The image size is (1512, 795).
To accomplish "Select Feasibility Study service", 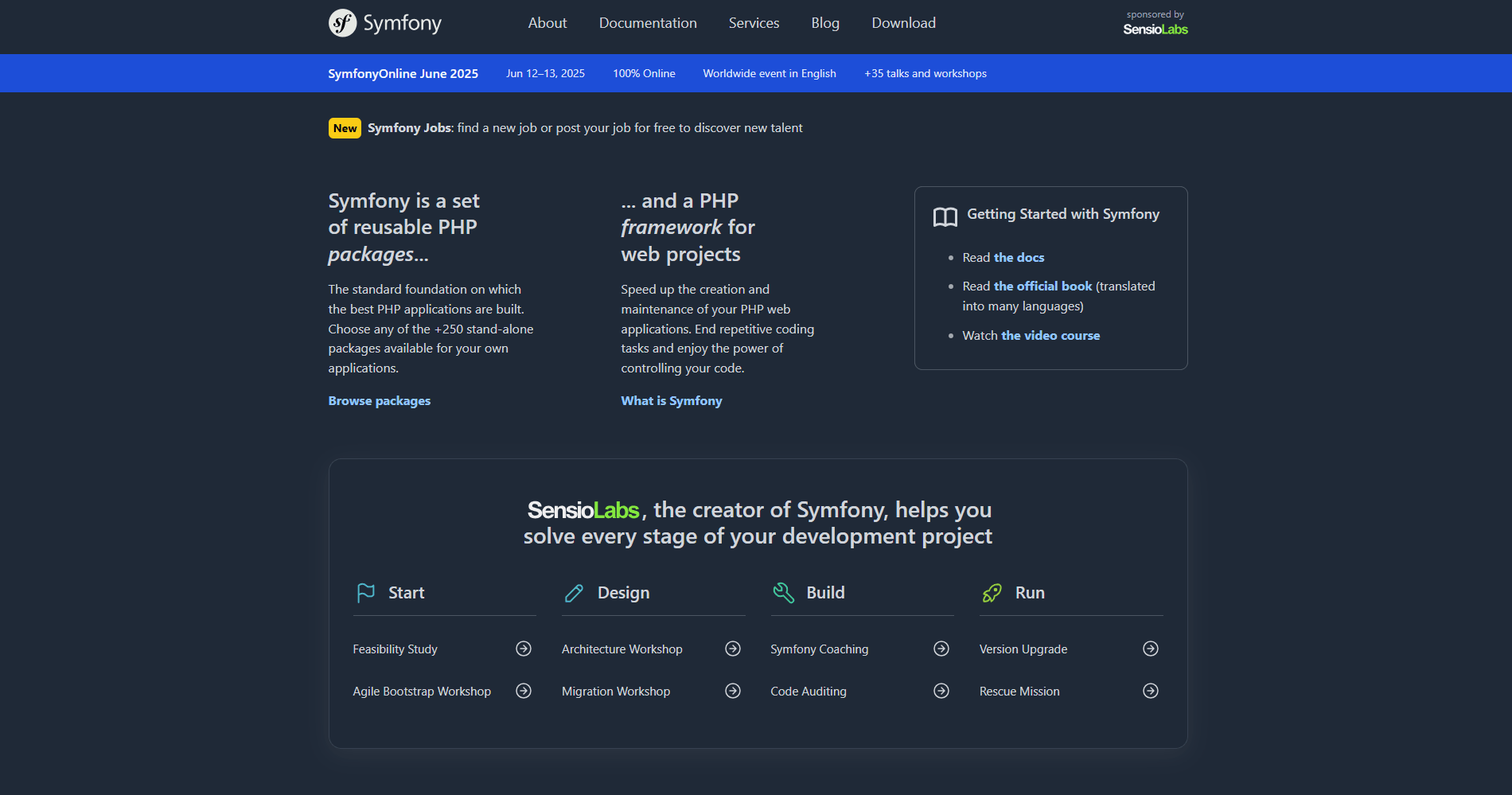I will pyautogui.click(x=395, y=649).
